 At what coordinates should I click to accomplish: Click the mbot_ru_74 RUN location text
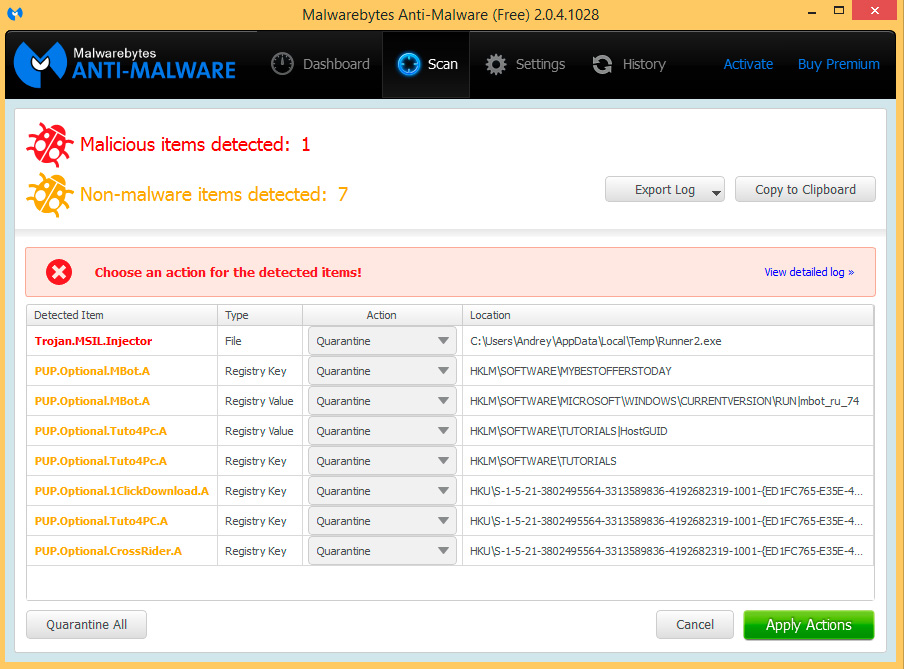coord(664,401)
